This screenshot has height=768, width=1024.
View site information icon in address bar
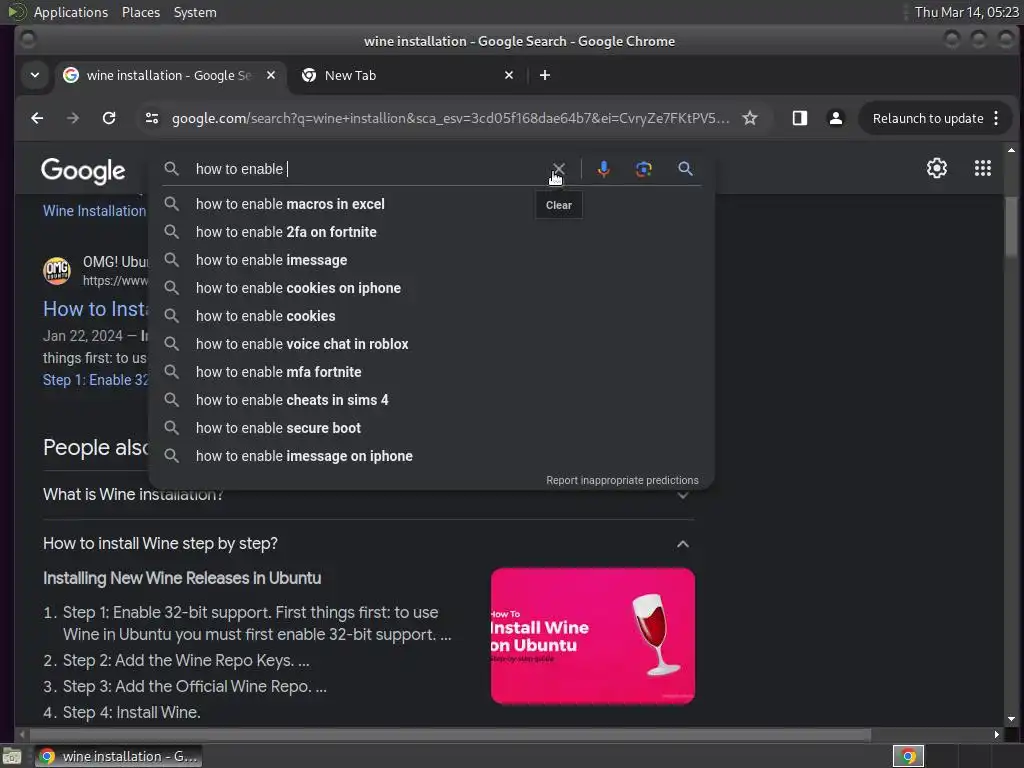click(x=152, y=118)
